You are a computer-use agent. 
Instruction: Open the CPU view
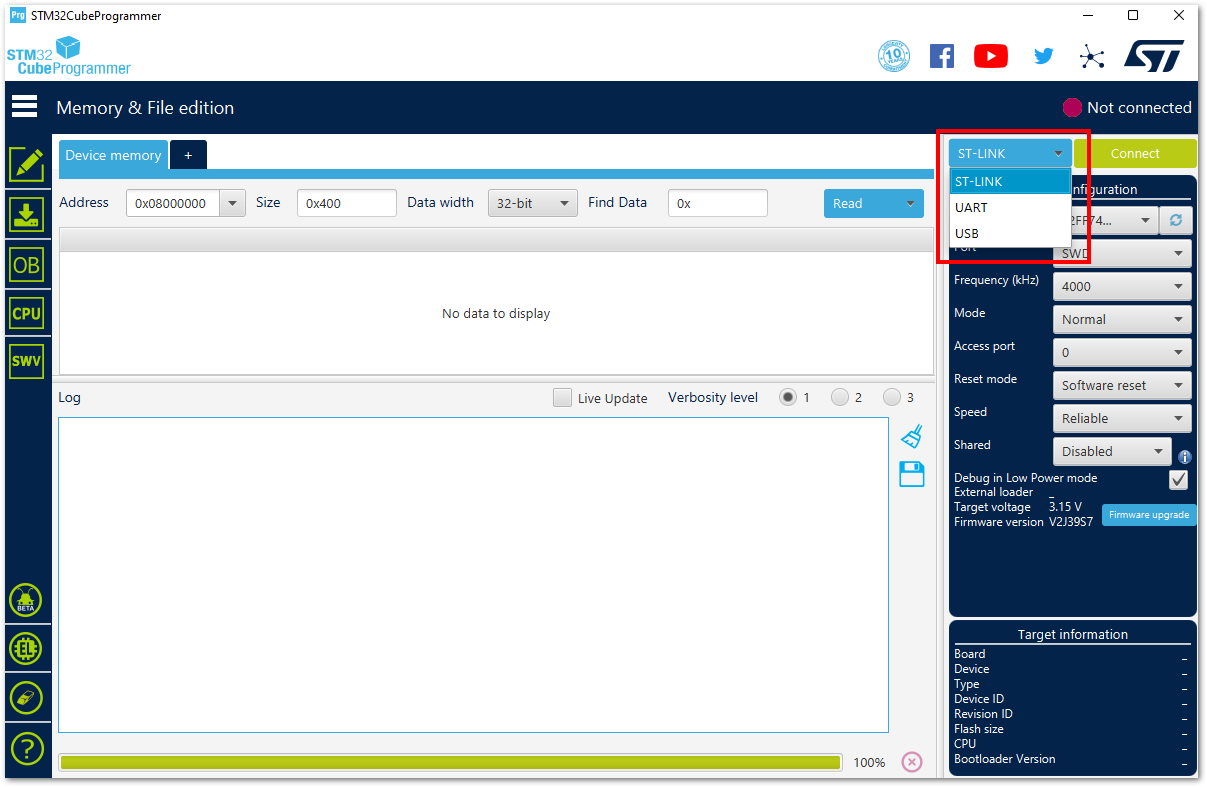coord(26,313)
